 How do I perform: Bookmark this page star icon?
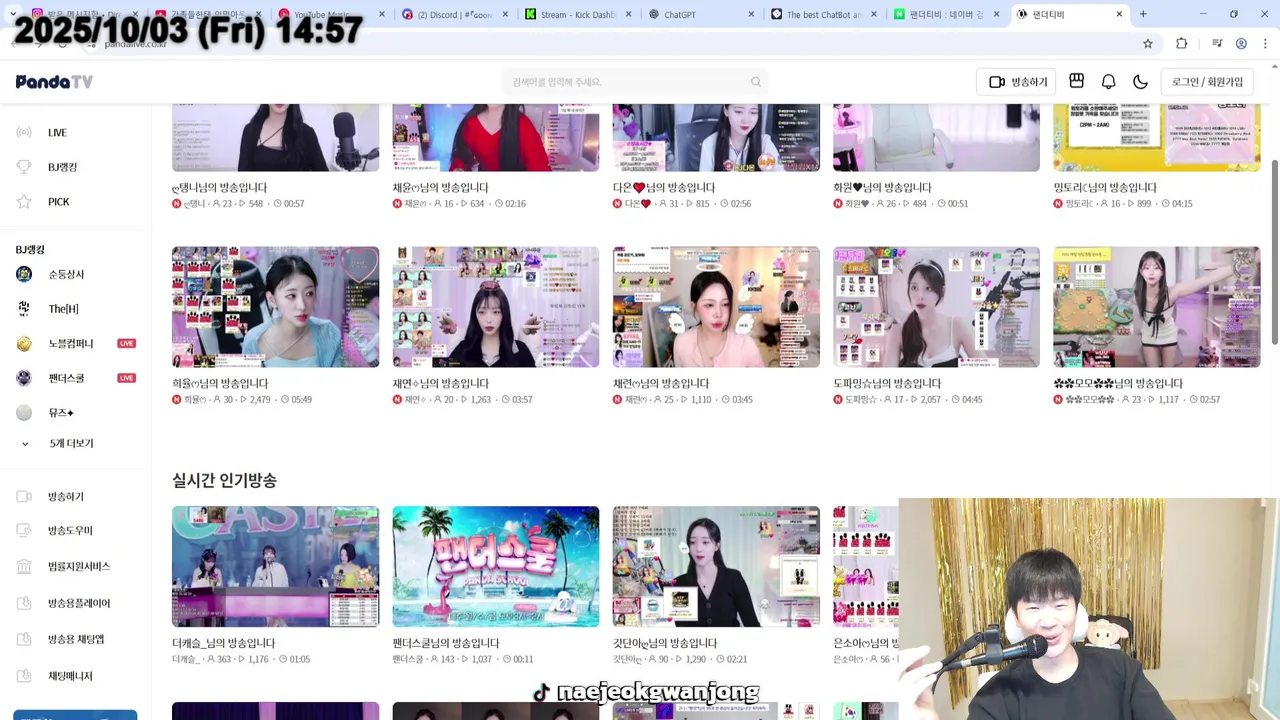coord(1148,44)
